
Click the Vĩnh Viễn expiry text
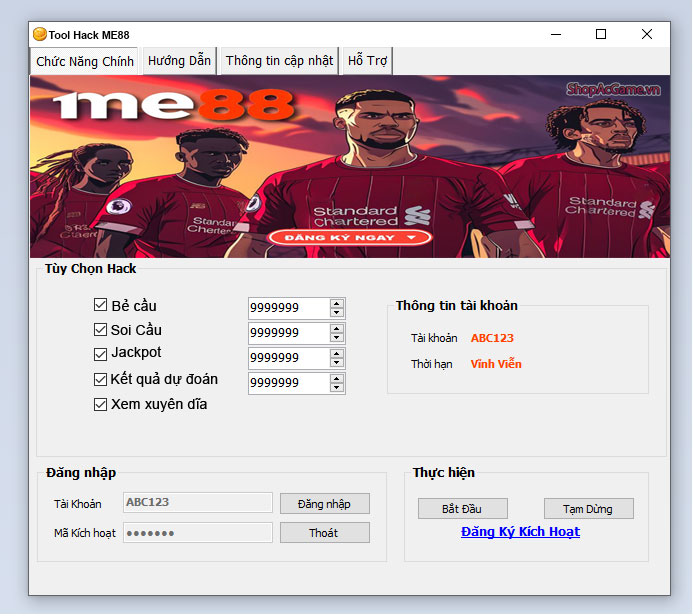coord(496,364)
